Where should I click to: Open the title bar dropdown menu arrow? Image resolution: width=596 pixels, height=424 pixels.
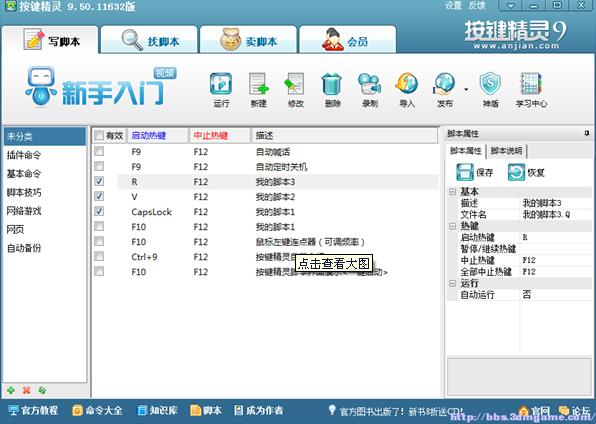pos(510,5)
